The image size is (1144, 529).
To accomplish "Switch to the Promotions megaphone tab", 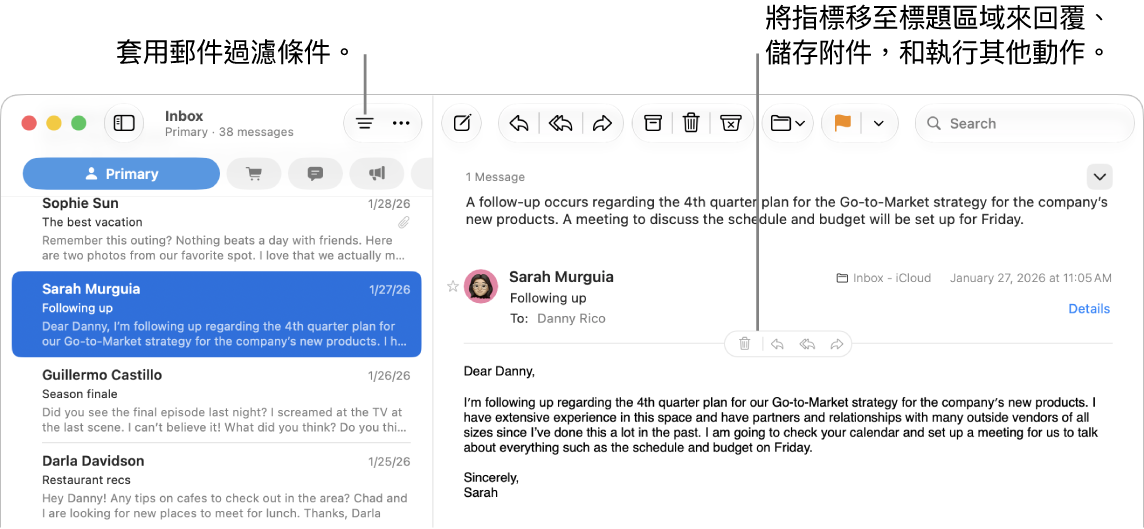I will click(376, 174).
